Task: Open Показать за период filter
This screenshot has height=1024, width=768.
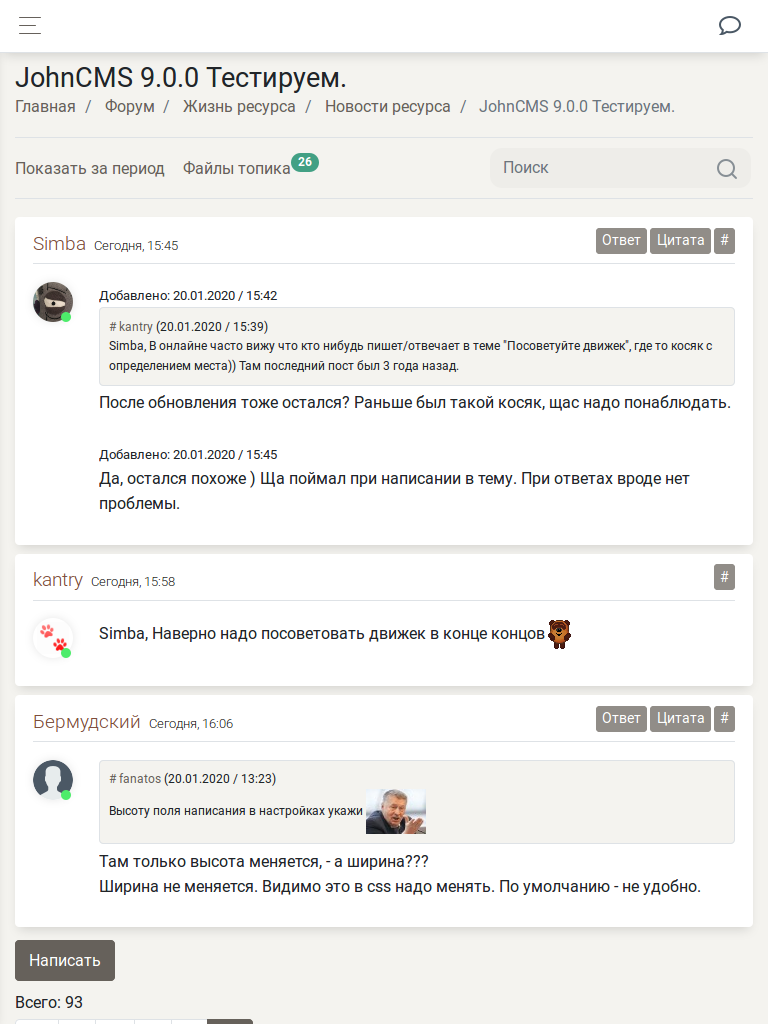Action: click(90, 169)
